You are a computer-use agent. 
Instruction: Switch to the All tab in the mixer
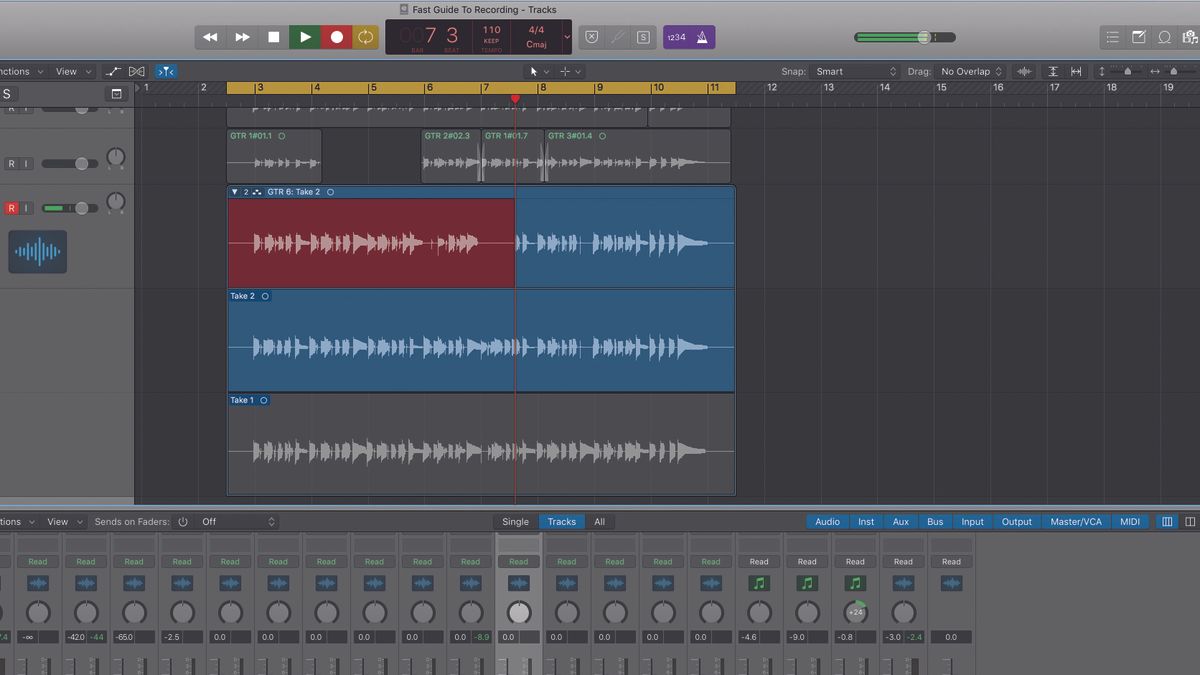tap(599, 521)
